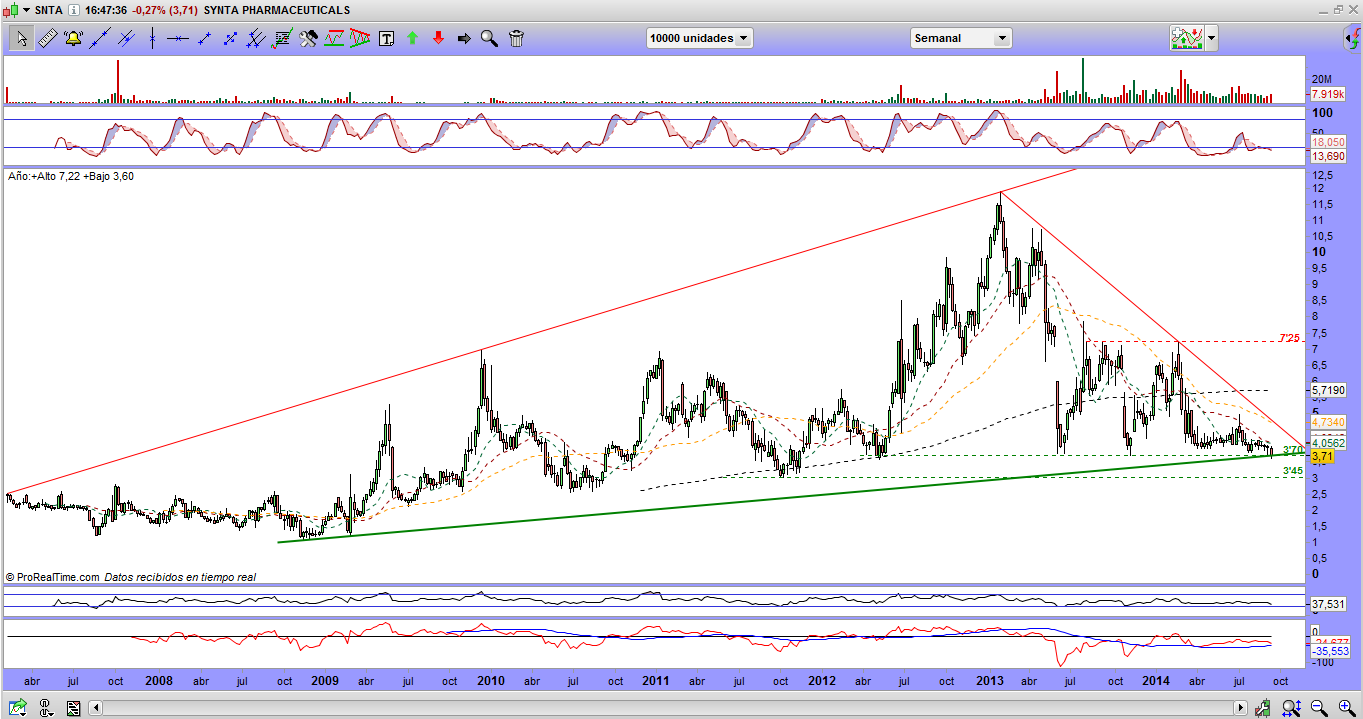Viewport: 1363px width, 719px height.
Task: Click the 2013 year label on time axis
Action: click(989, 681)
